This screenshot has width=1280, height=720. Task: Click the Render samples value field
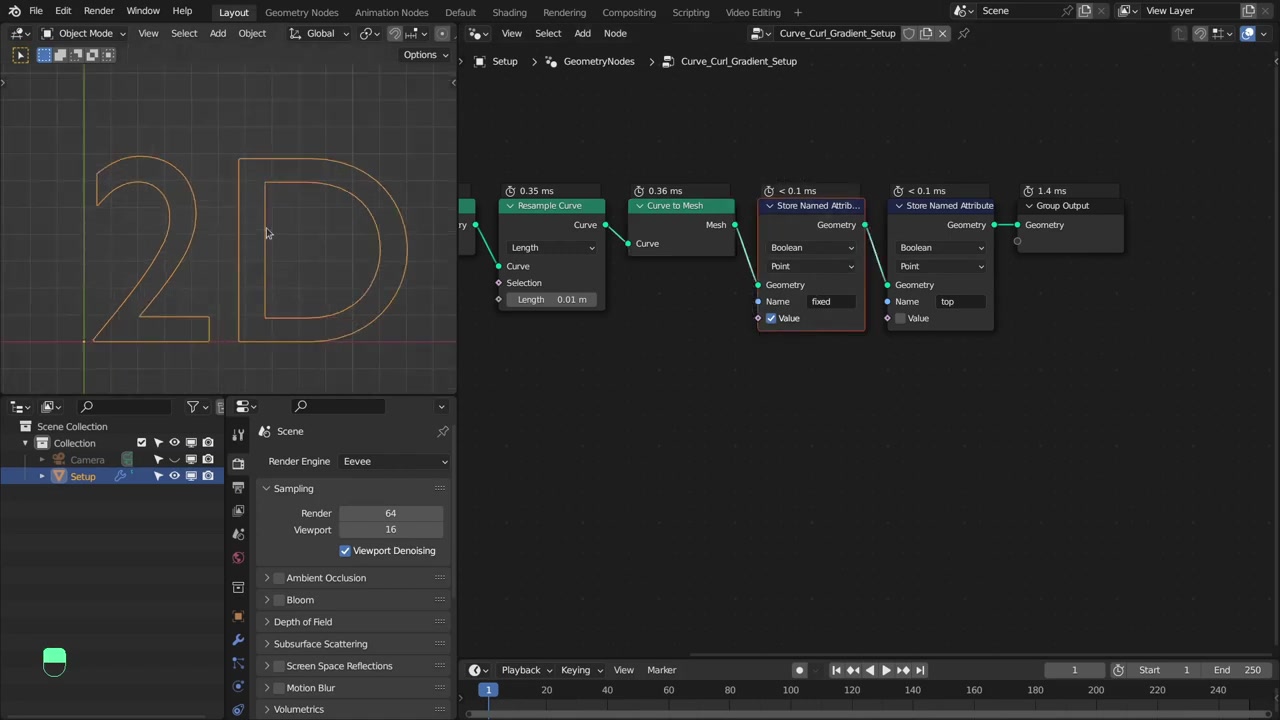(x=390, y=513)
